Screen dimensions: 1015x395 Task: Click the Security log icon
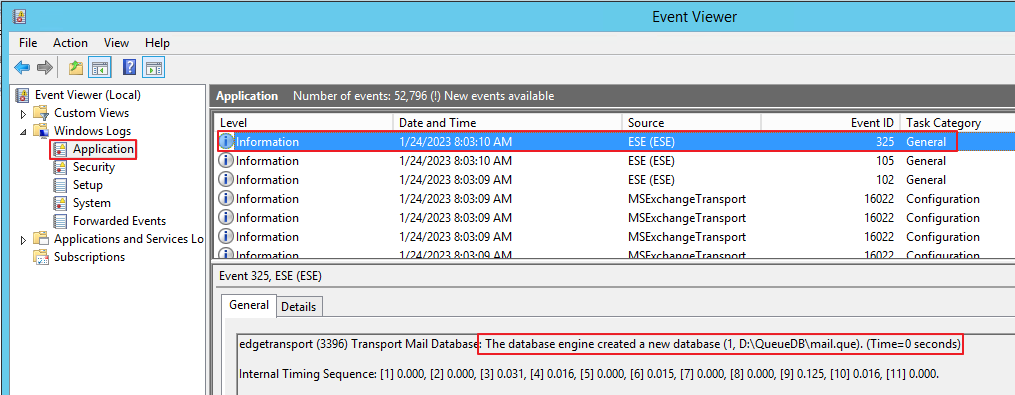[x=60, y=167]
